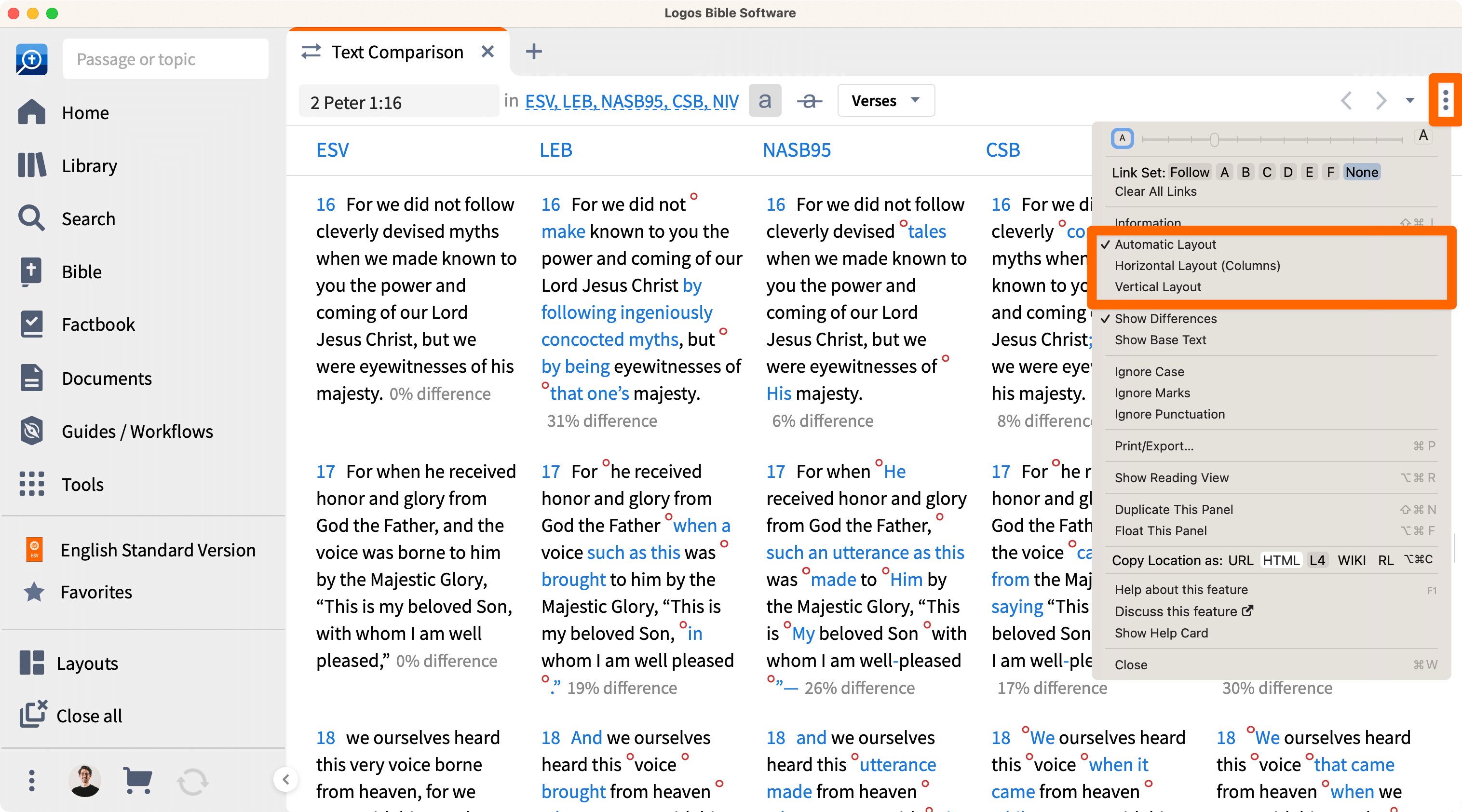1462x812 pixels.
Task: Click the LEB column header
Action: [555, 150]
